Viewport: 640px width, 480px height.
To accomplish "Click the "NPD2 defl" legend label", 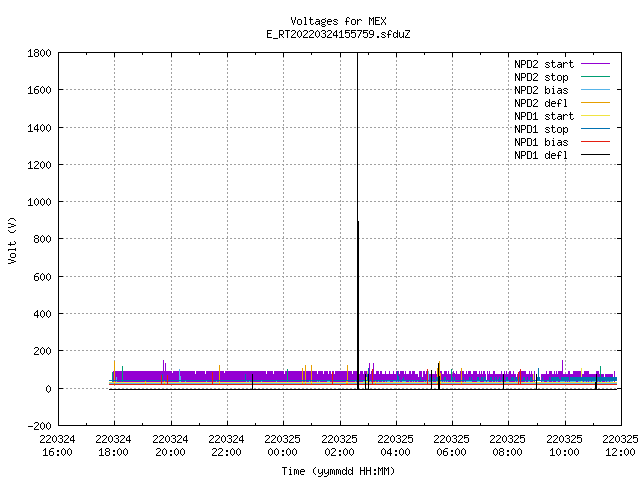I will (541, 103).
